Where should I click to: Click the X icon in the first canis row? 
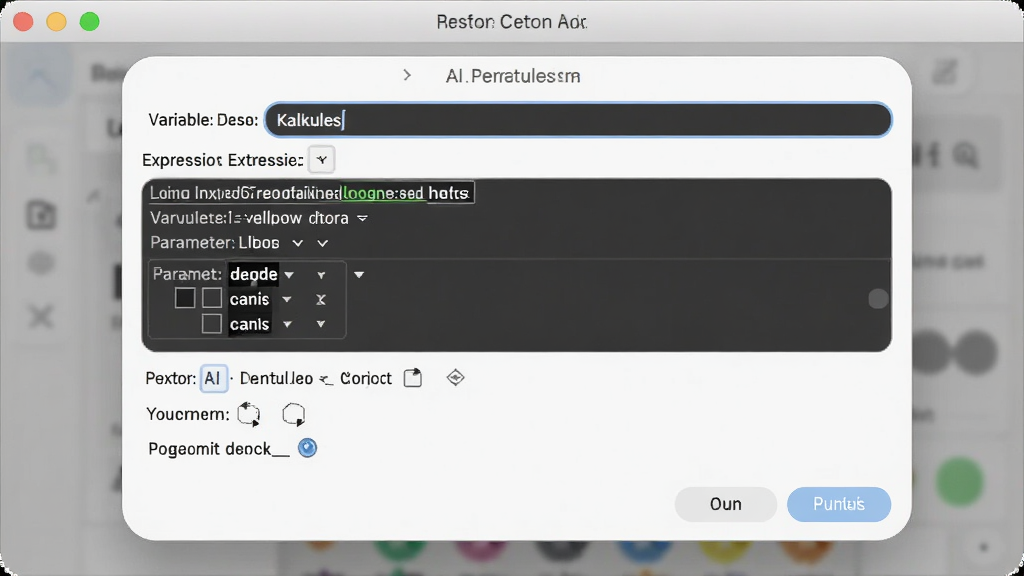pos(321,299)
